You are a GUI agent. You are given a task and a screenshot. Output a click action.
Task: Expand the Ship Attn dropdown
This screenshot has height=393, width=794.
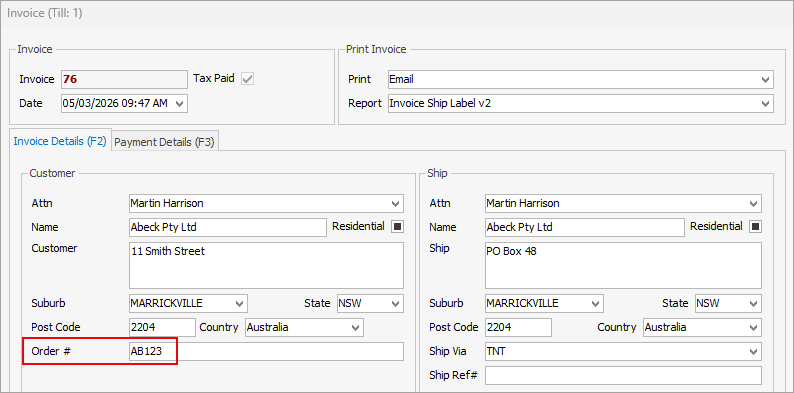click(x=753, y=204)
